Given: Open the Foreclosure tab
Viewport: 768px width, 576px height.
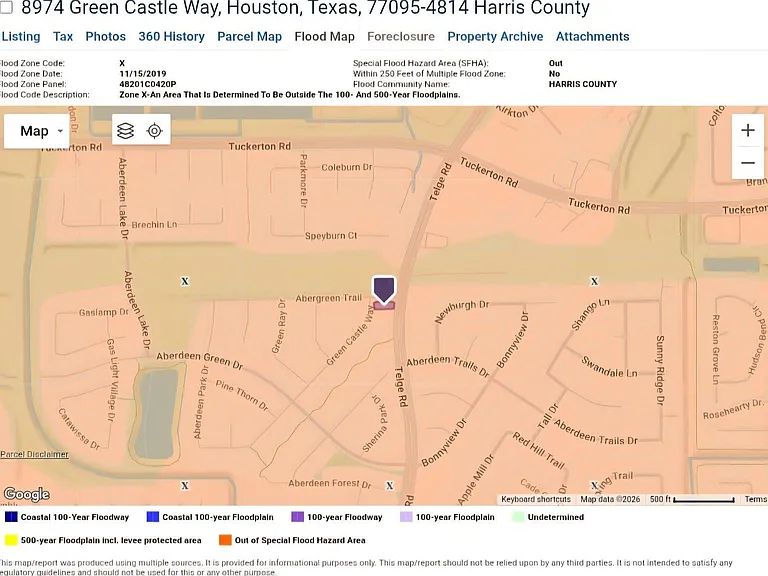Looking at the screenshot, I should click(401, 37).
